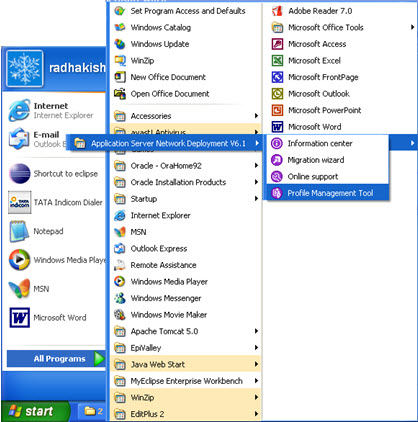Start Microsoft FrontPage via its icon
Screen dimensions: 418x422
point(277,77)
